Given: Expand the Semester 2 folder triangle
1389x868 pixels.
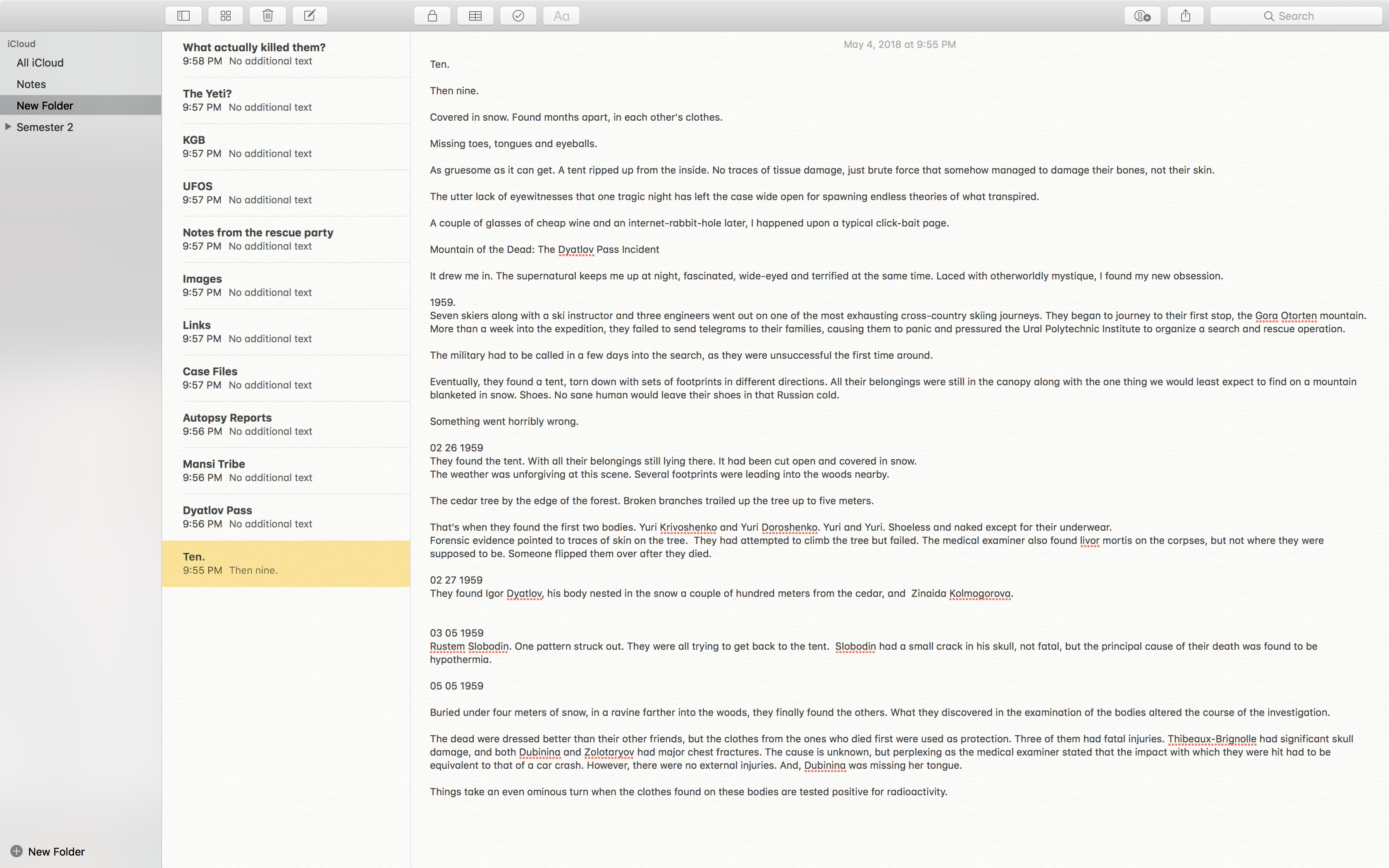Looking at the screenshot, I should 8,126.
